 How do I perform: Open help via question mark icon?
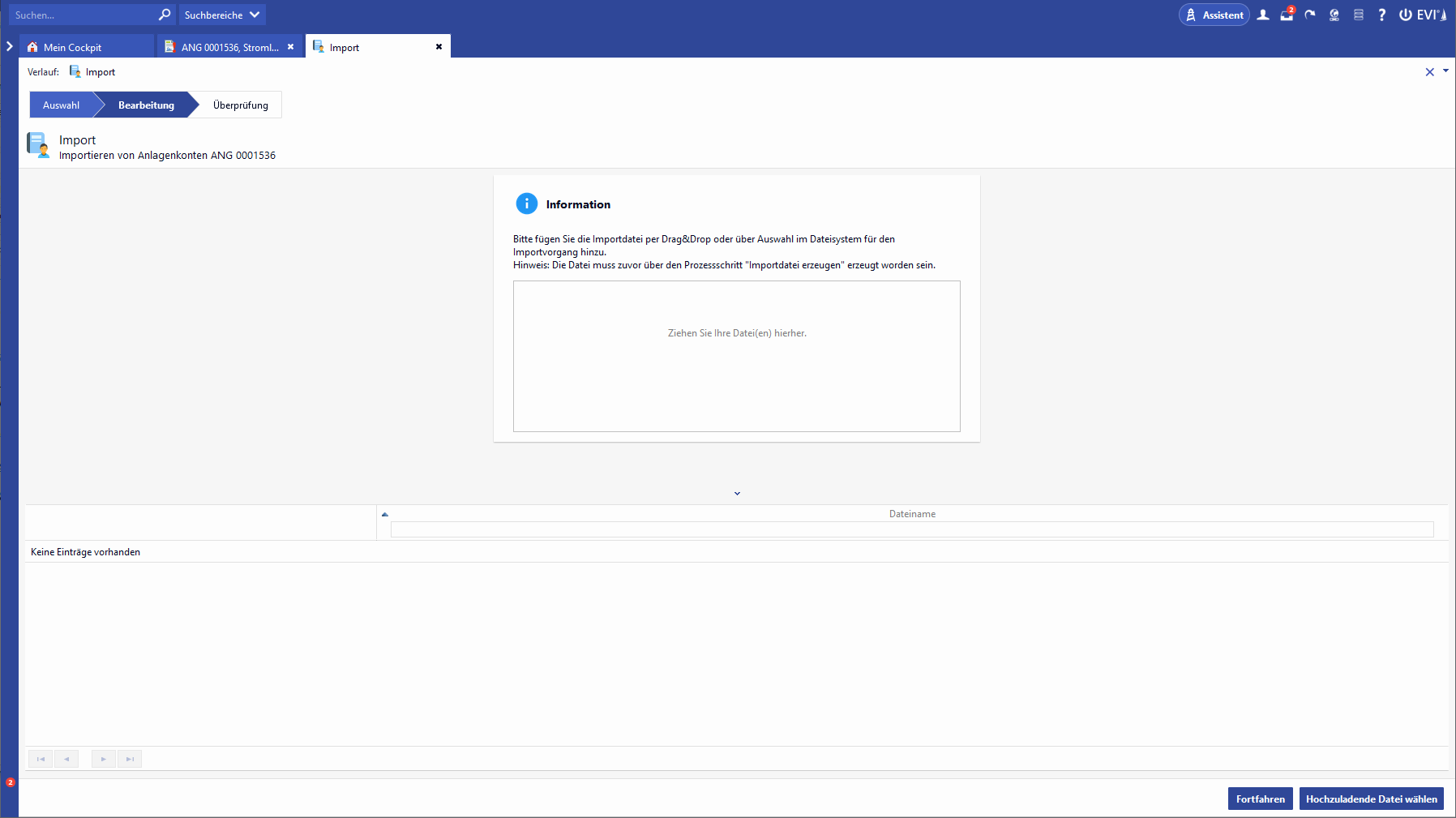pos(1382,15)
